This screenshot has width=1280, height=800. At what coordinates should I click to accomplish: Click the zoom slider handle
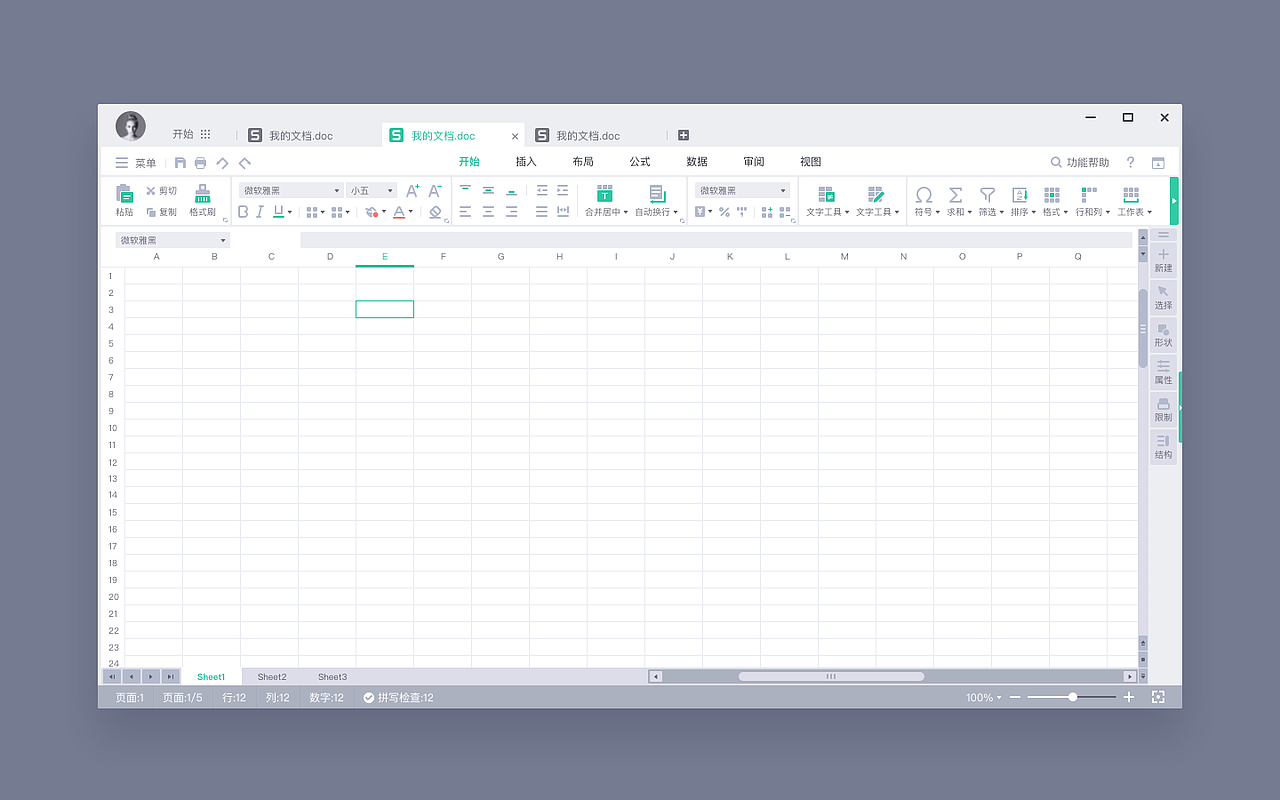[x=1072, y=697]
